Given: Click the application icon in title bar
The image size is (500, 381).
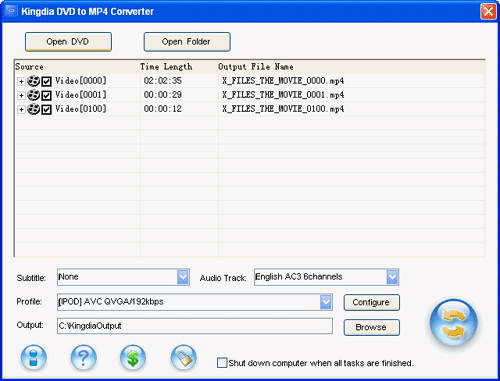Looking at the screenshot, I should (11, 11).
